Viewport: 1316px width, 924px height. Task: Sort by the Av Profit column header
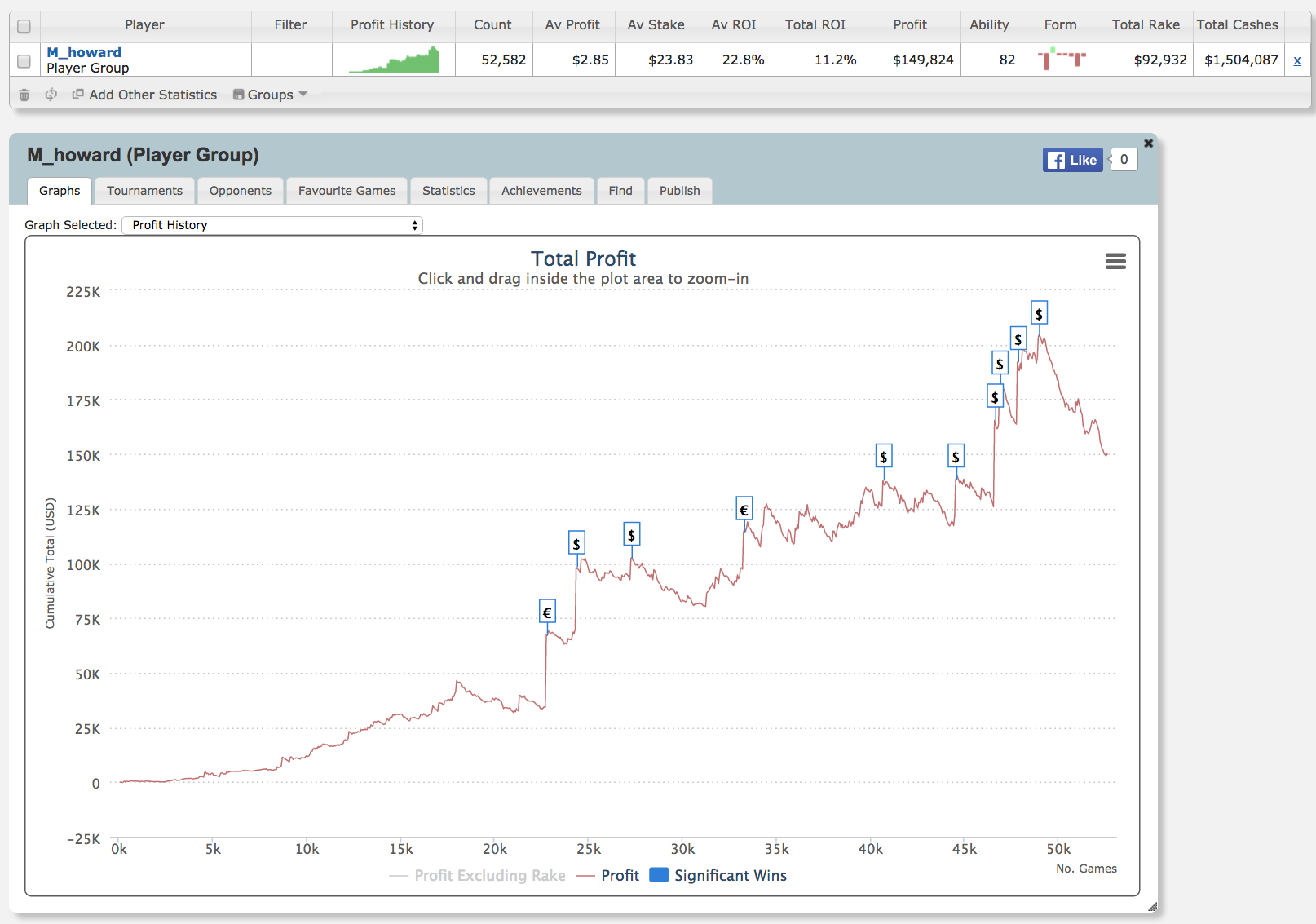pyautogui.click(x=572, y=25)
